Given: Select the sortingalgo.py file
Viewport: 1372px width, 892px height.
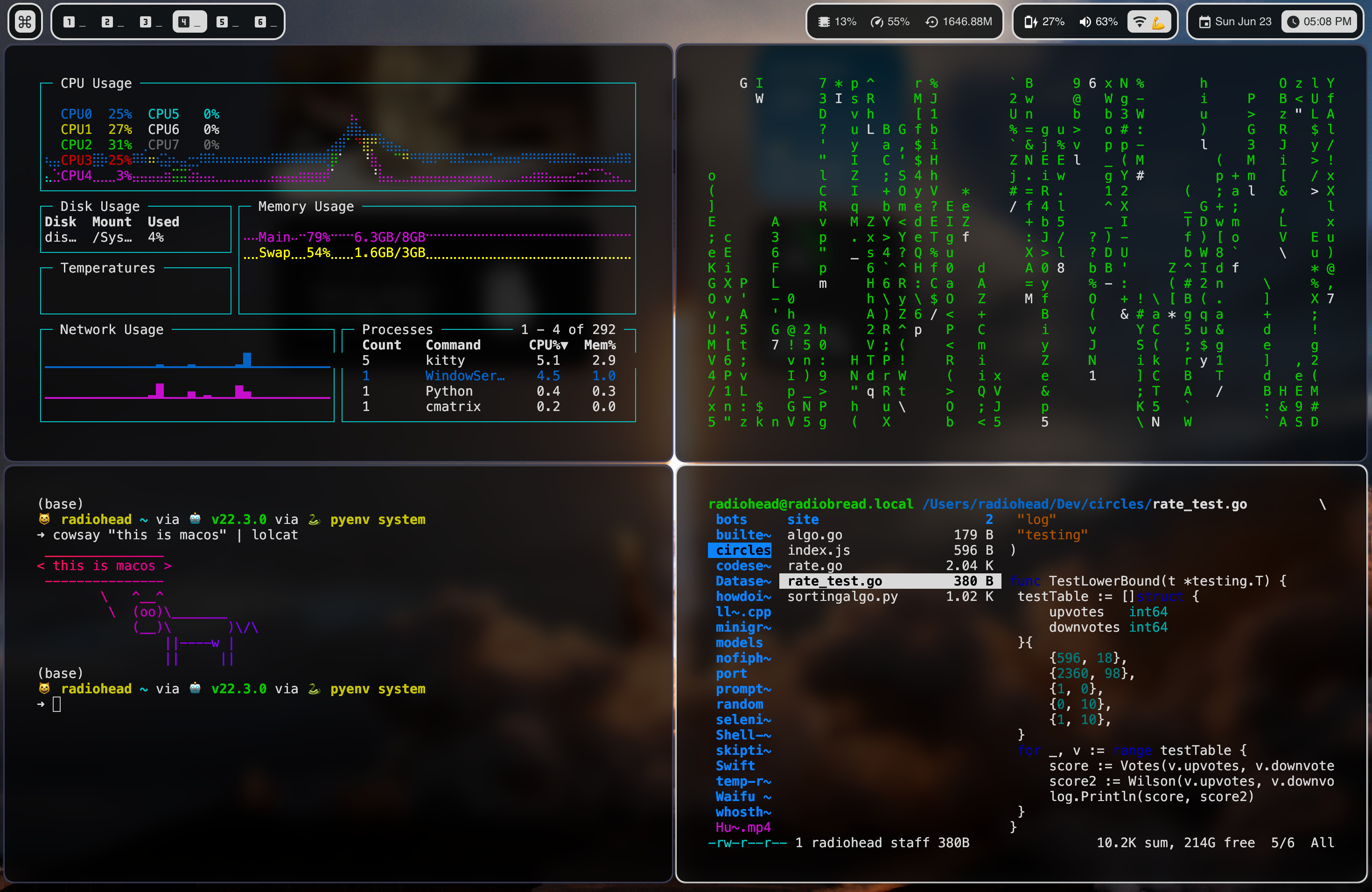Looking at the screenshot, I should point(889,596).
